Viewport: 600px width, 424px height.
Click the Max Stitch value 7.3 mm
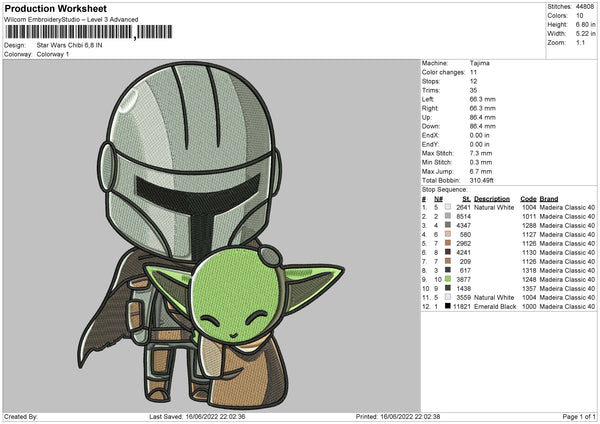pyautogui.click(x=481, y=153)
